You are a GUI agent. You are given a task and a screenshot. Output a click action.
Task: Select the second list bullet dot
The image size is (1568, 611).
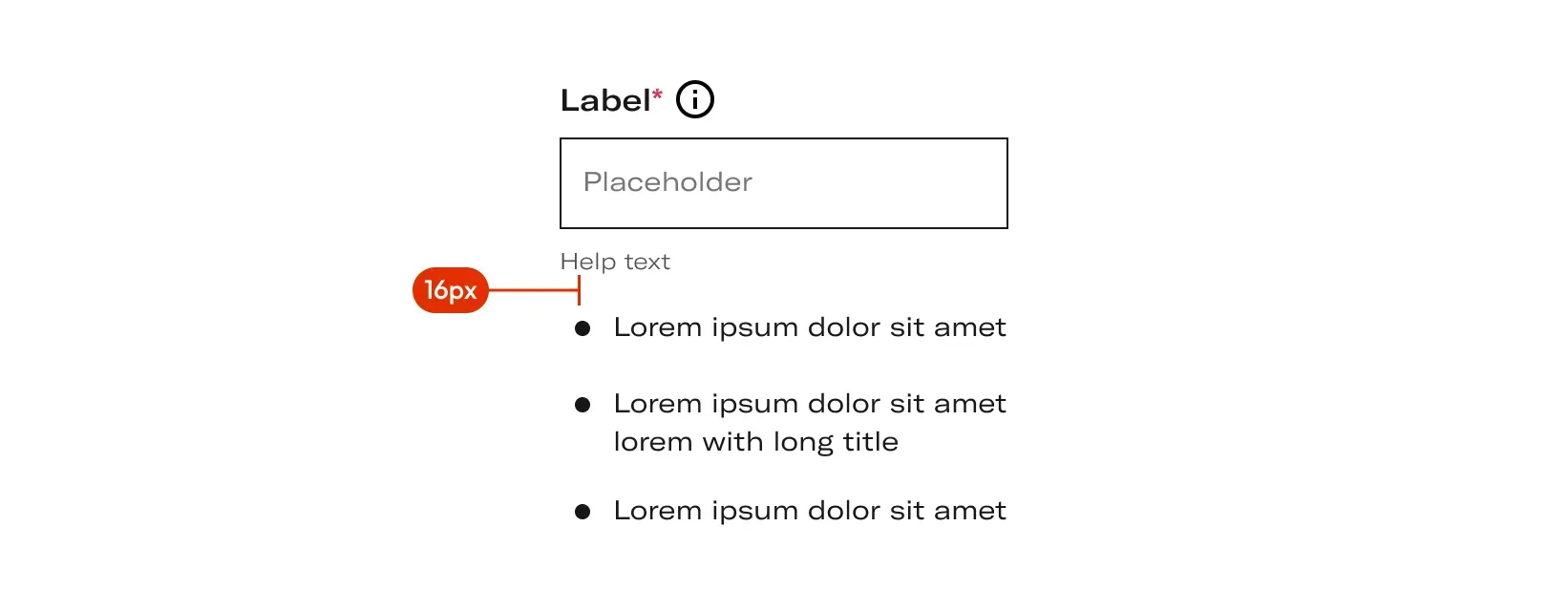583,405
